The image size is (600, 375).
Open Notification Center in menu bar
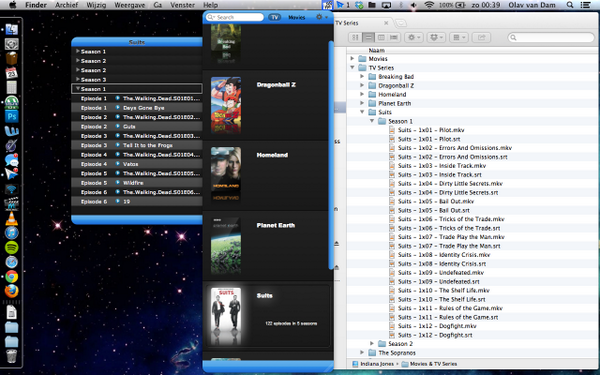point(585,5)
